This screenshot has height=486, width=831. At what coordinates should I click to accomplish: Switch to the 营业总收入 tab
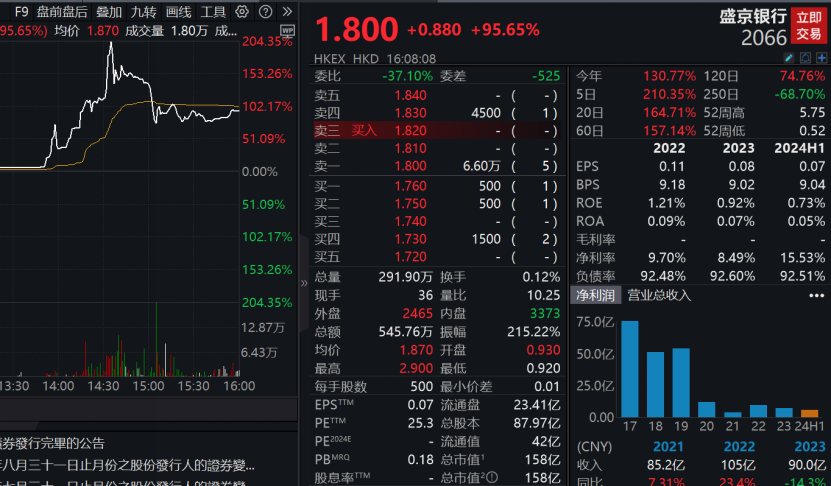pyautogui.click(x=659, y=295)
